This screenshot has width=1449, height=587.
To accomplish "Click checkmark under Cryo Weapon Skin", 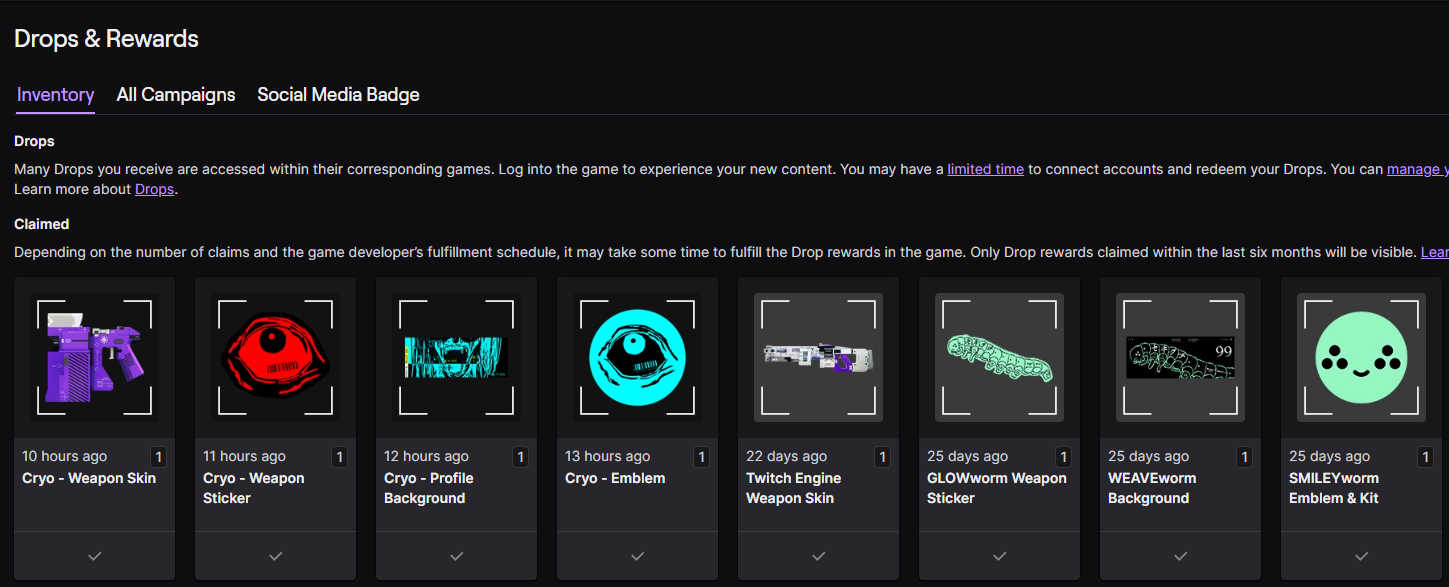I will pyautogui.click(x=95, y=556).
